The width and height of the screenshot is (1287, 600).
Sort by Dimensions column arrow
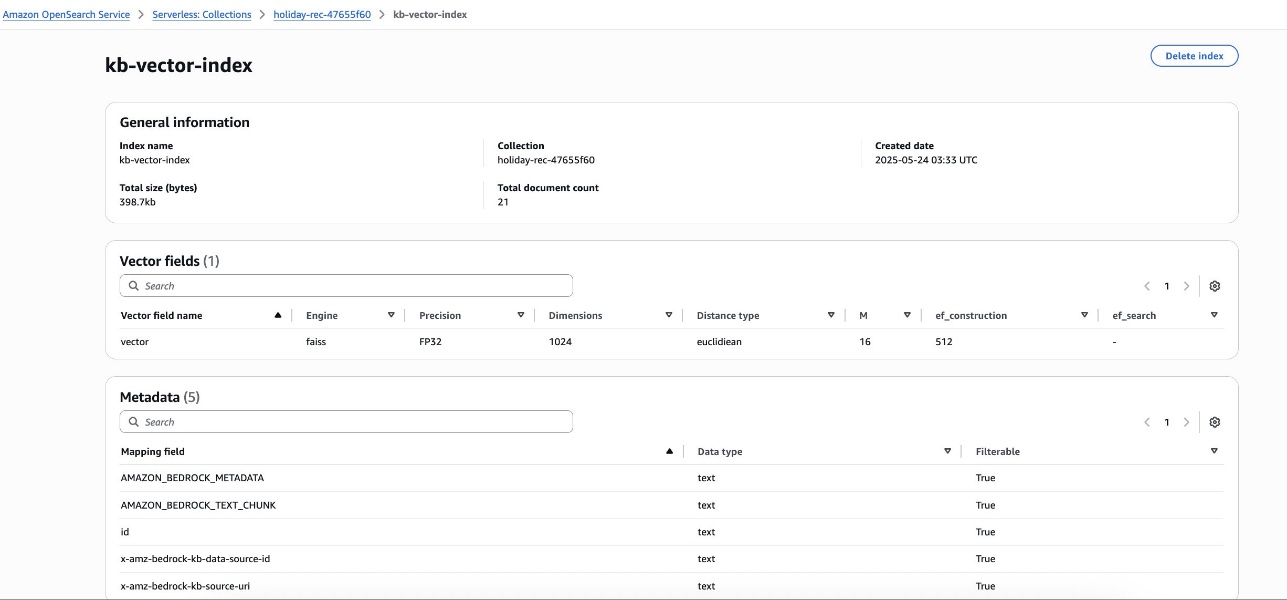669,315
